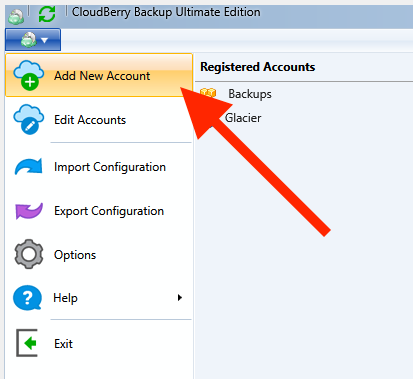Viewport: 413px width, 379px height.
Task: Click the cloud-with-pencil Edit Accounts icon
Action: [x=28, y=119]
